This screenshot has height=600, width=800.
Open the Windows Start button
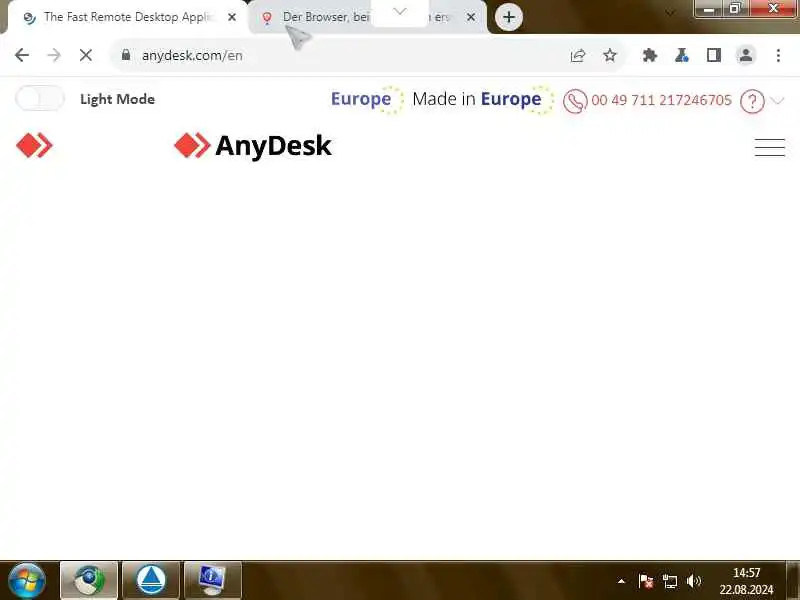(27, 581)
